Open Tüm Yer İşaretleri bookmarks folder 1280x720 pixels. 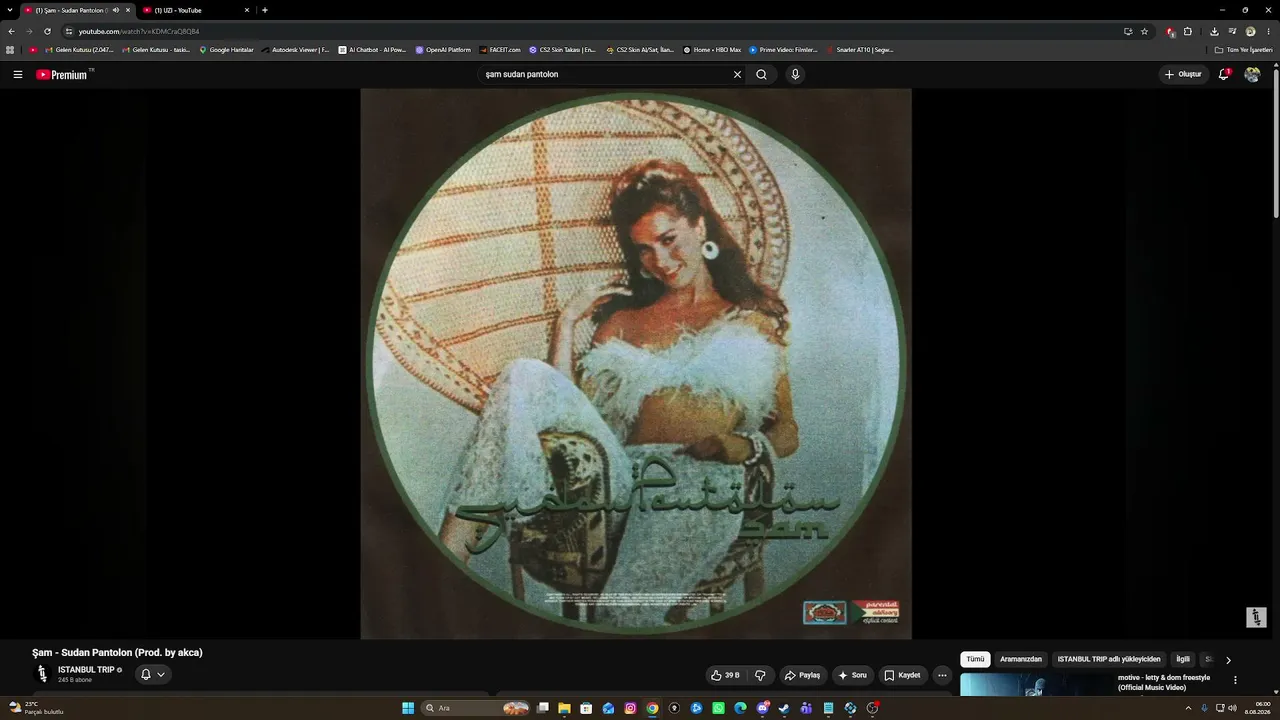coord(1243,49)
